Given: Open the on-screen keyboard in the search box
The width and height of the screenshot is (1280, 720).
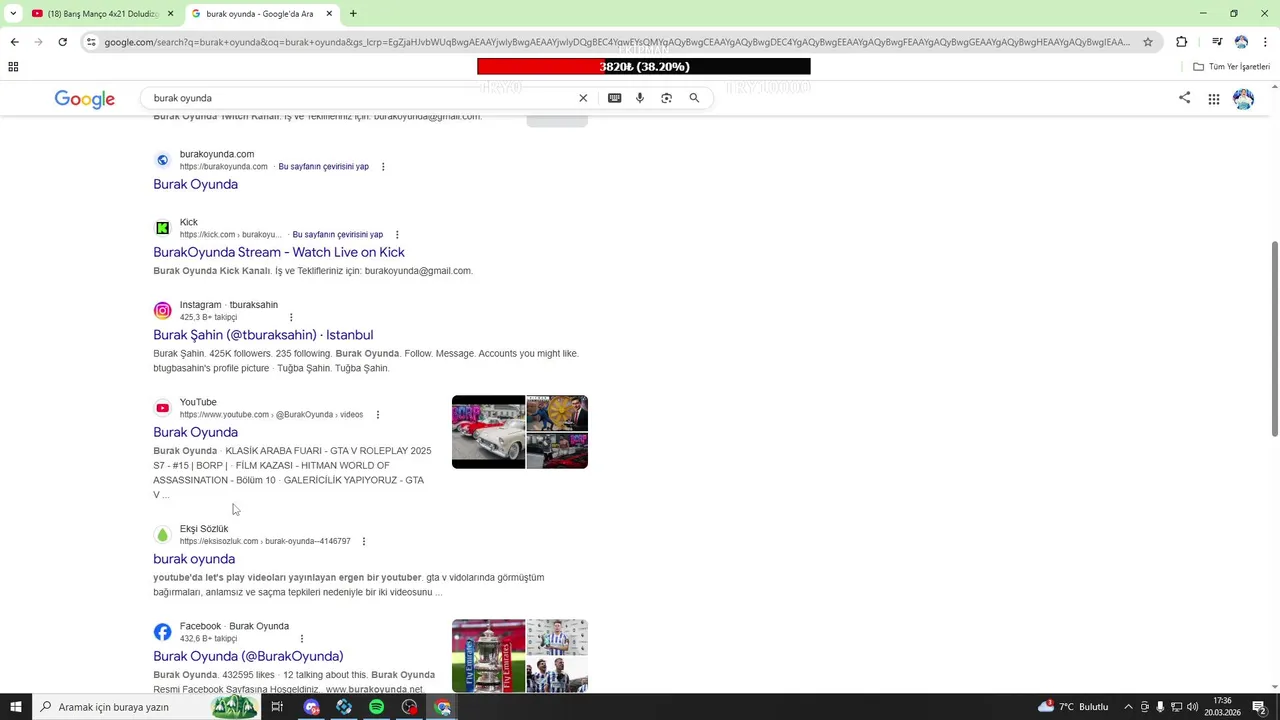Looking at the screenshot, I should (x=614, y=98).
